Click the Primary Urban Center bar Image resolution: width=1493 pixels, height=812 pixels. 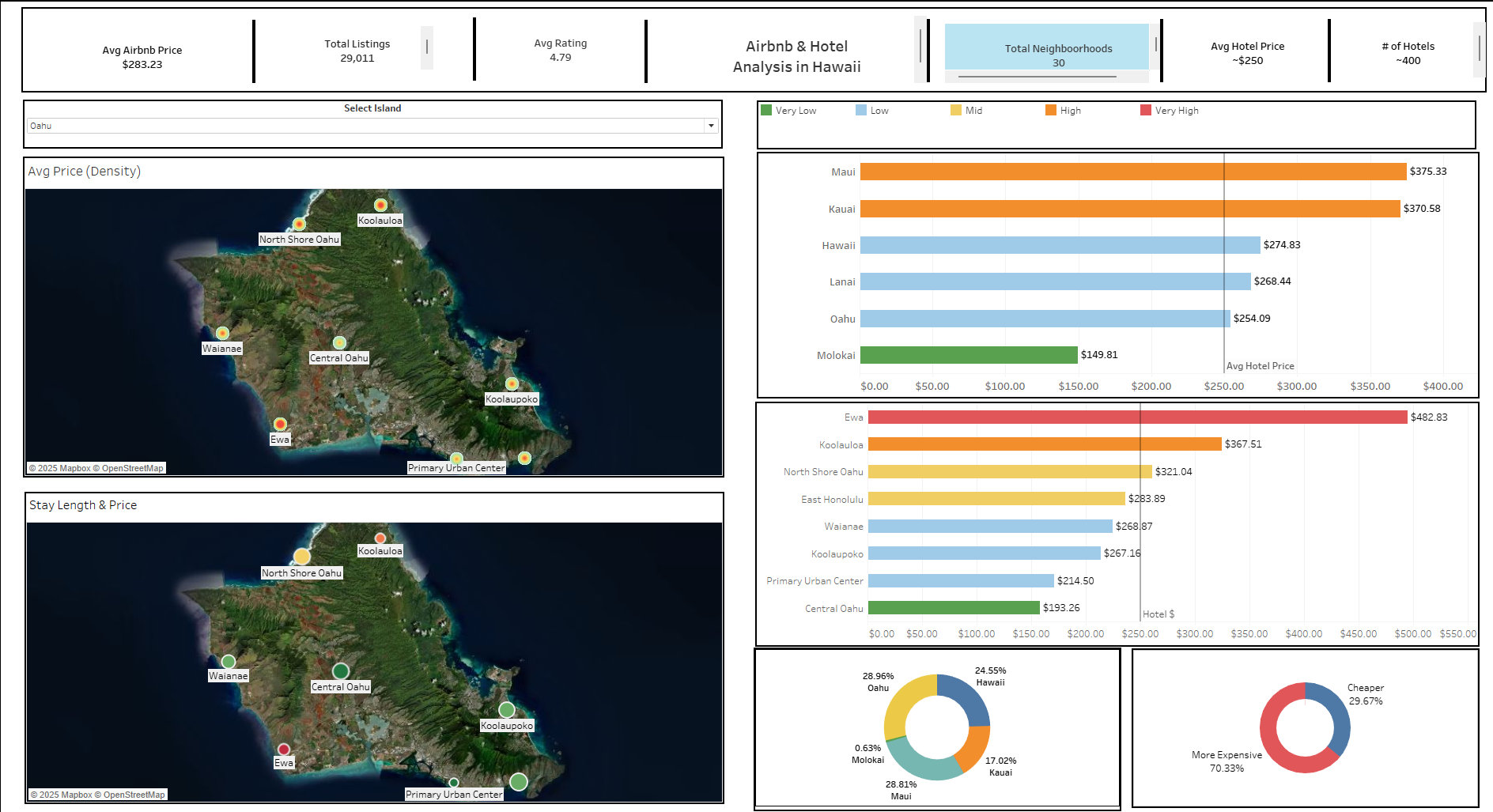[x=961, y=581]
